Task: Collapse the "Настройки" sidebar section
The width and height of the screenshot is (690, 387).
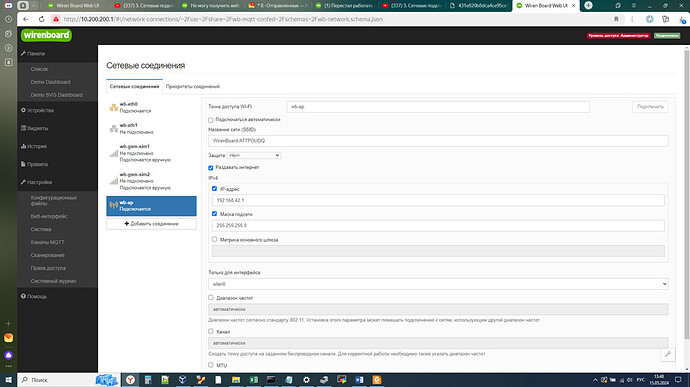Action: pyautogui.click(x=39, y=182)
